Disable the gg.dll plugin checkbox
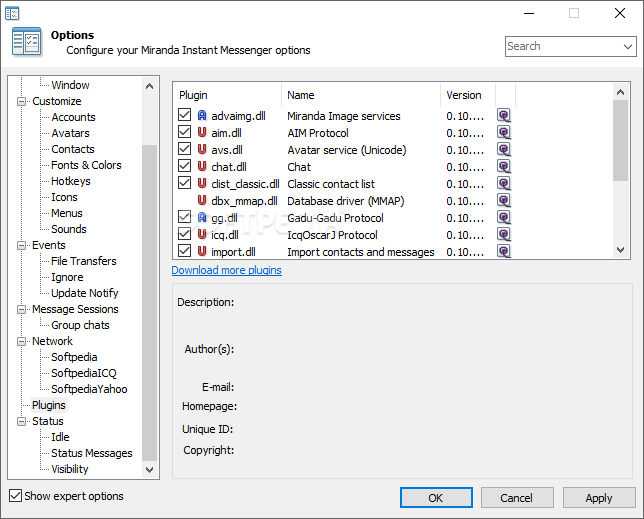644x519 pixels. point(184,216)
